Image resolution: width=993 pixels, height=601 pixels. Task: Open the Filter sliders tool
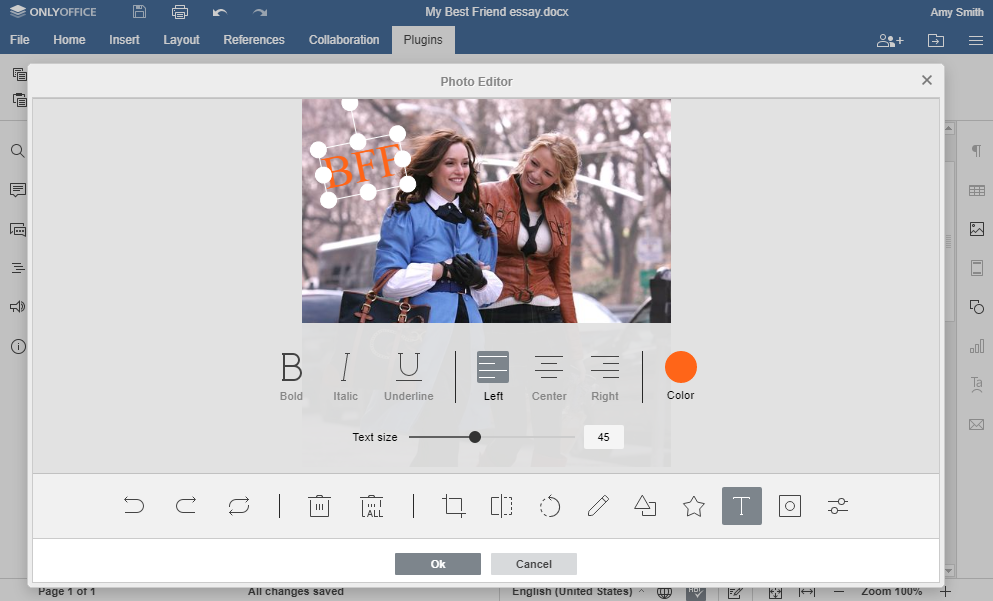(838, 505)
